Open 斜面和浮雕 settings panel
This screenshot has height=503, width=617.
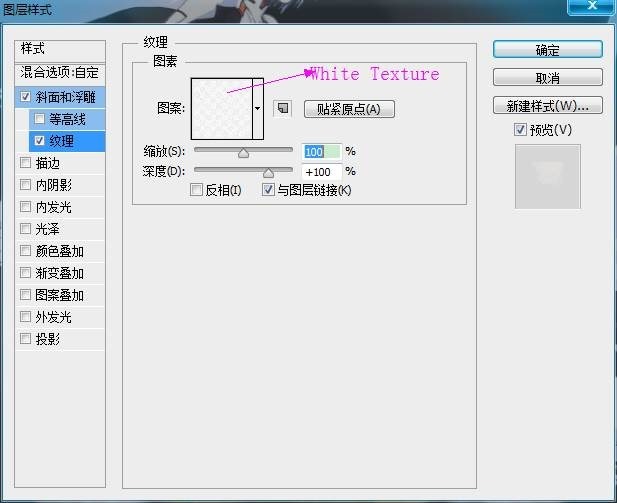pyautogui.click(x=66, y=97)
